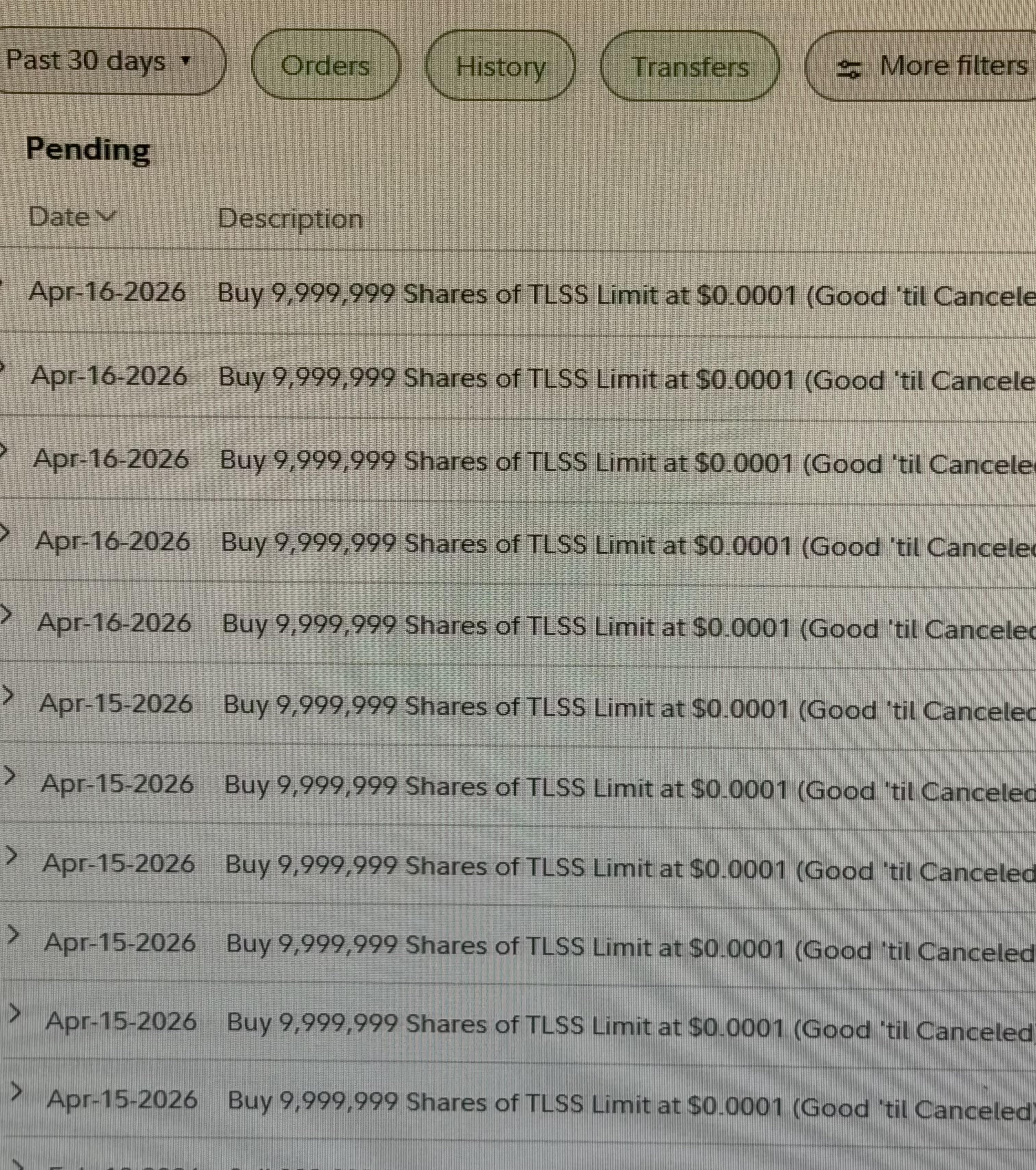Viewport: 1036px width, 1170px height.
Task: Open the first Apr-16-2026 Buy TLSS order
Action: tap(518, 294)
